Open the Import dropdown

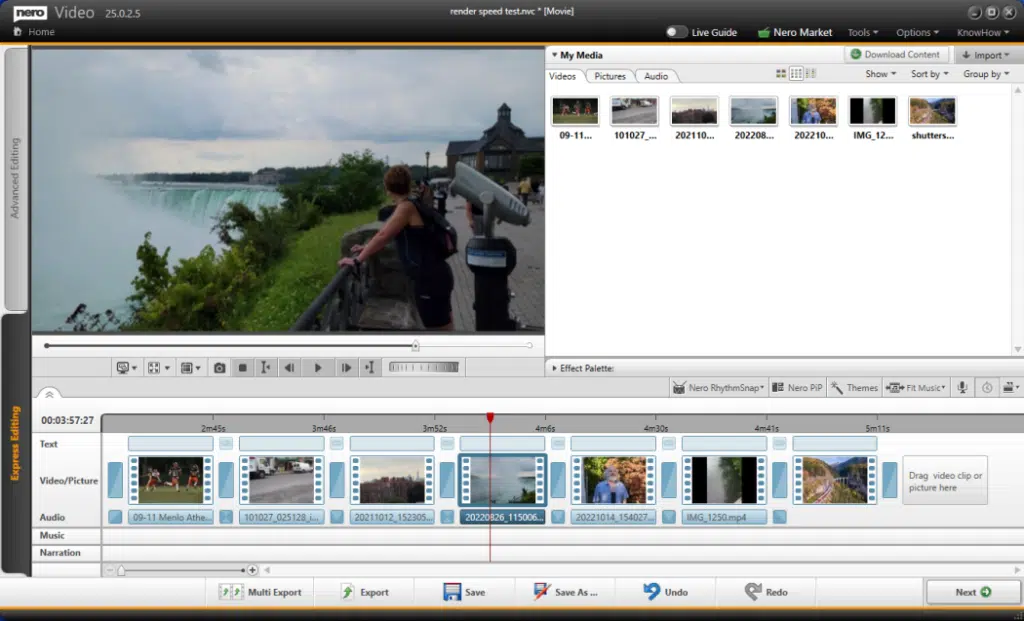pos(986,55)
